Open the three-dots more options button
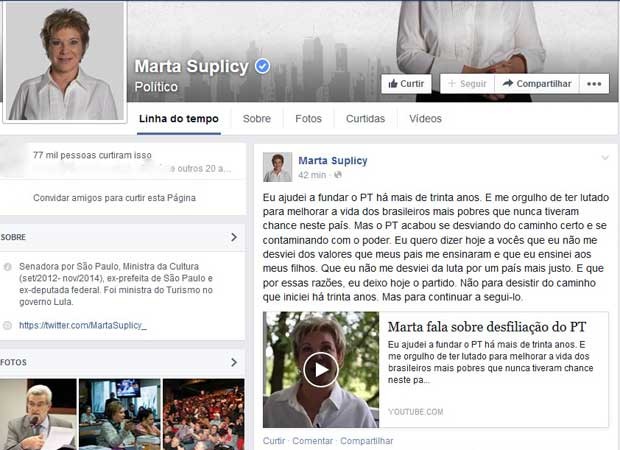 coord(594,84)
